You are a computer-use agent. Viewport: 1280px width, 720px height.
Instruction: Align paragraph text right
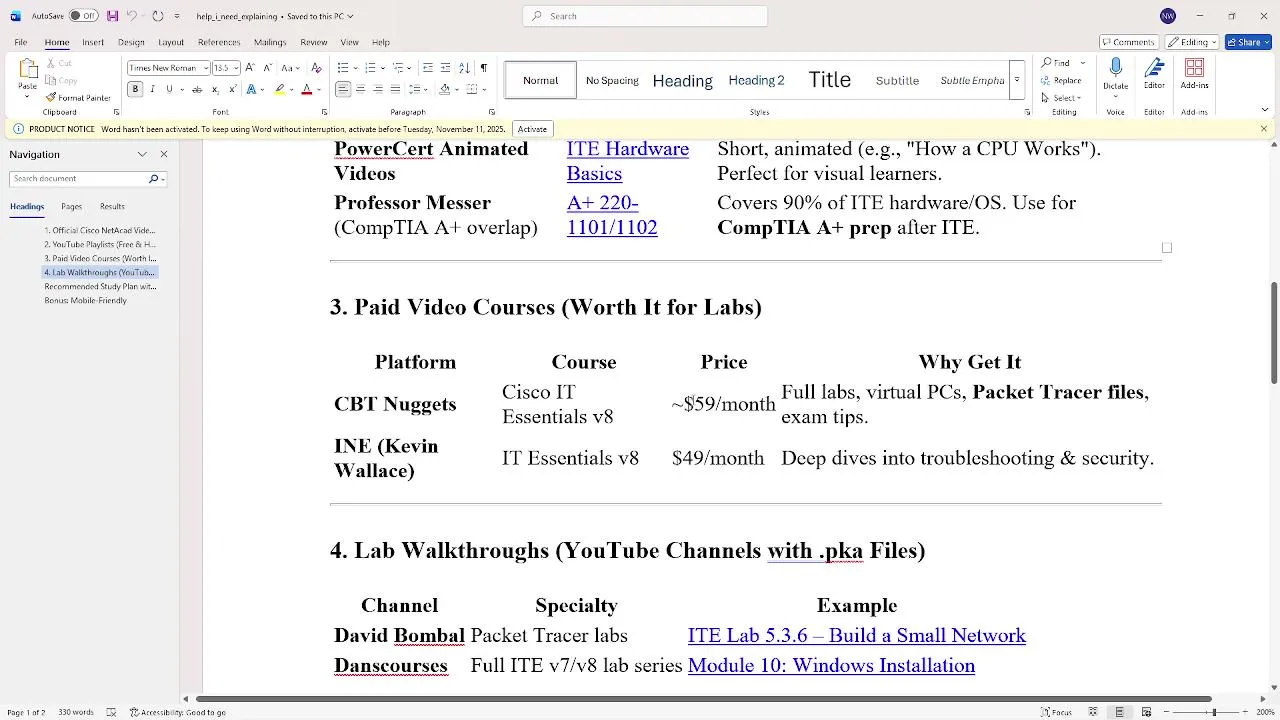(x=378, y=89)
